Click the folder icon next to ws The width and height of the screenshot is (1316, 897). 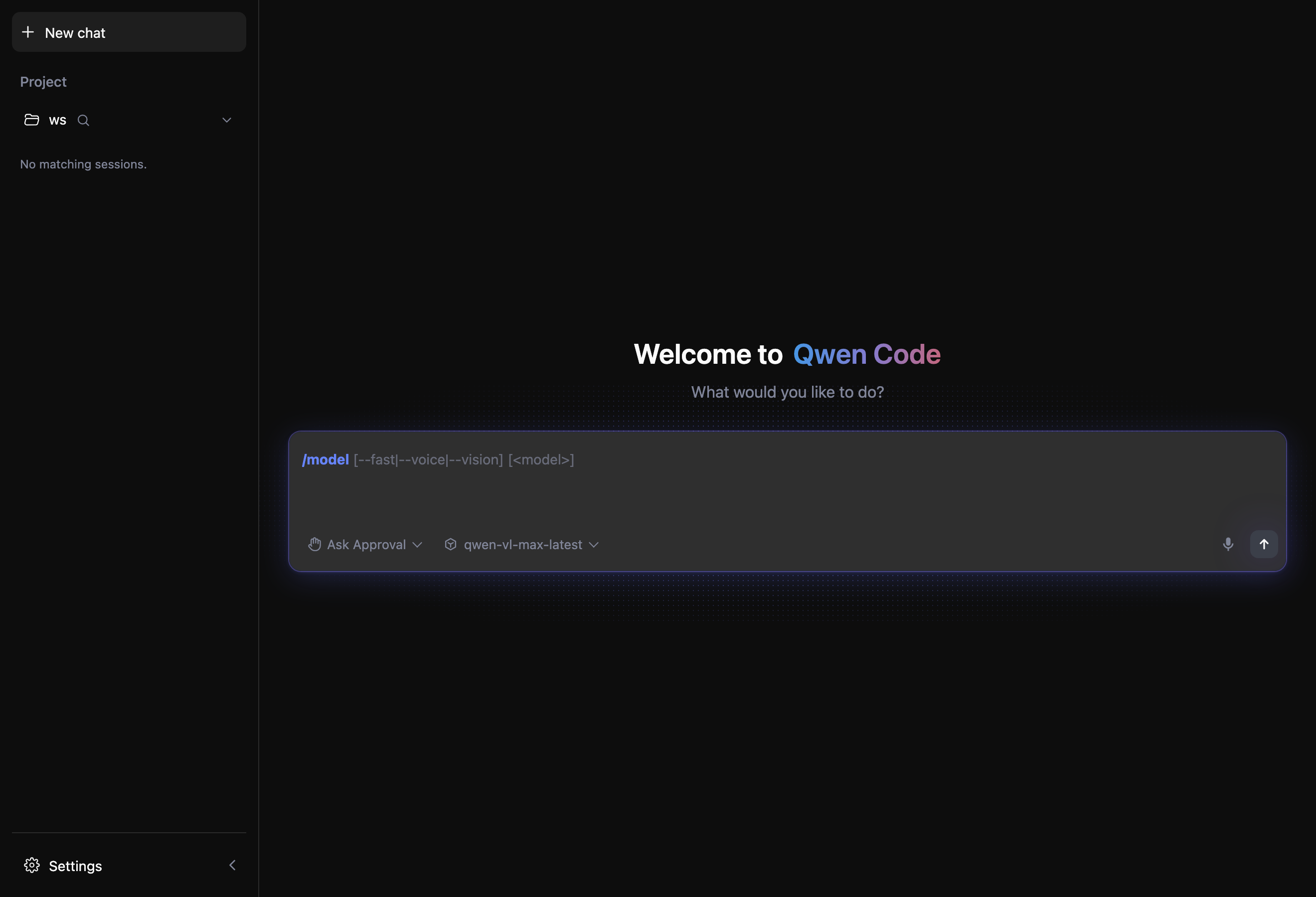point(32,120)
